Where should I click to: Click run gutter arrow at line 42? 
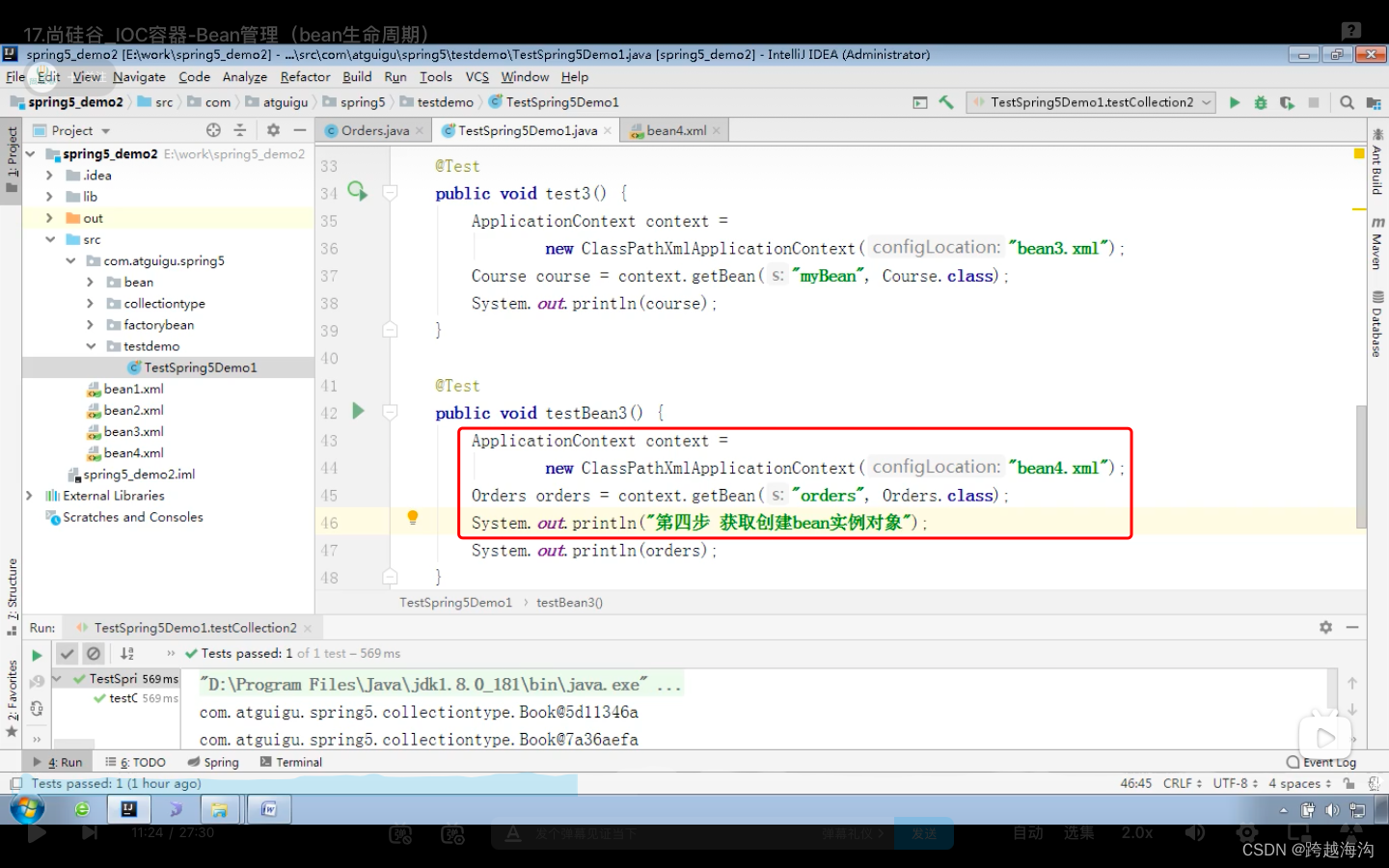[x=358, y=411]
